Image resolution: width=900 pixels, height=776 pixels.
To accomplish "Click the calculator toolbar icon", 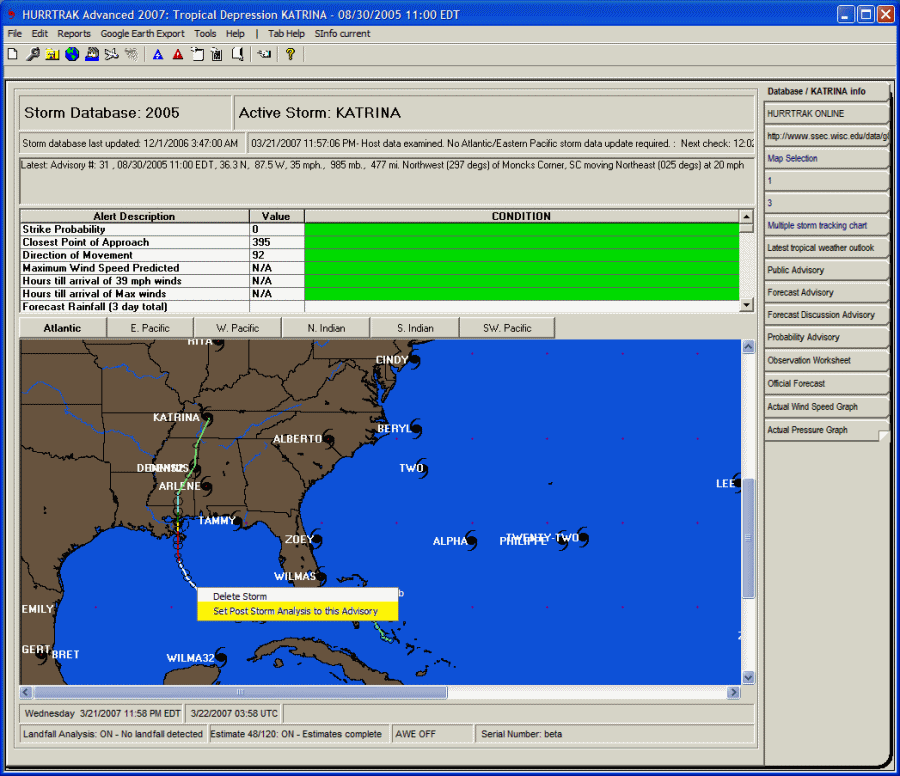I will click(217, 55).
